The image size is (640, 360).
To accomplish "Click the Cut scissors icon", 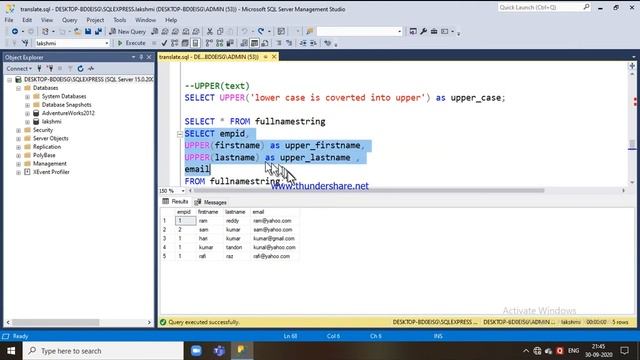I will click(210, 31).
